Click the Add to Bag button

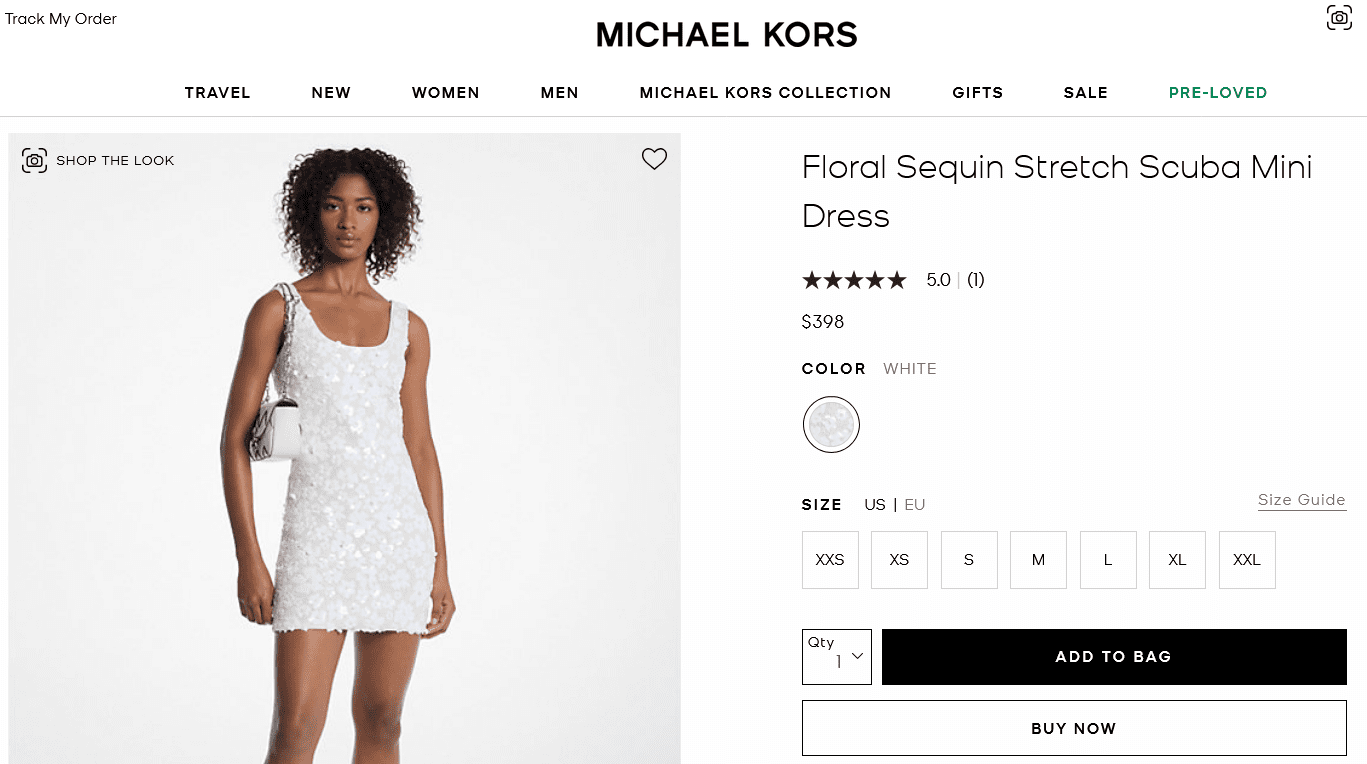1114,657
